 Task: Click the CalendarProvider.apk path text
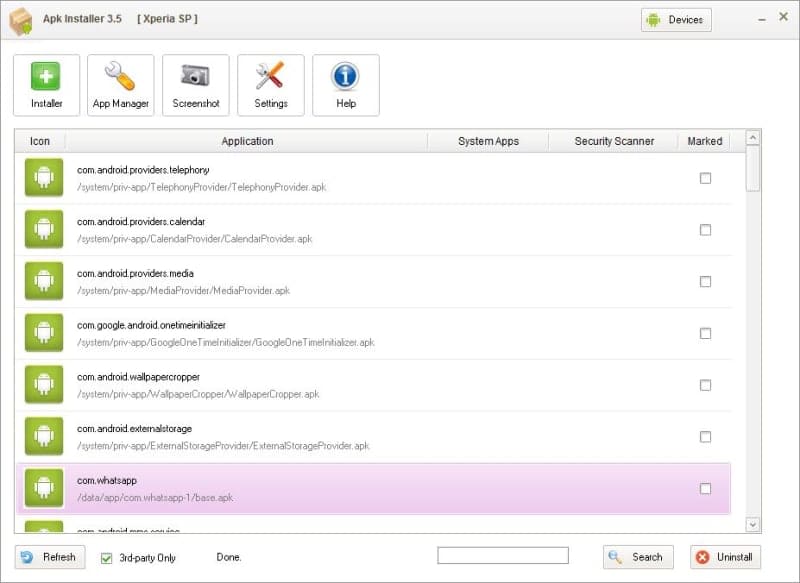coord(194,239)
